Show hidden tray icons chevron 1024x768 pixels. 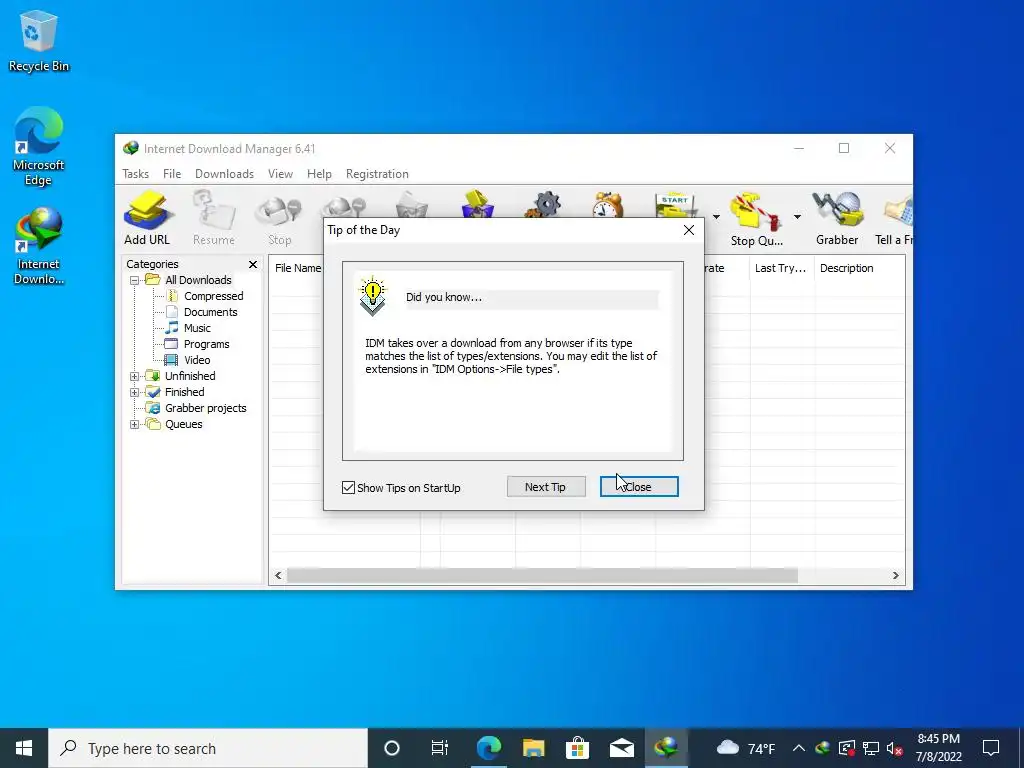pos(799,748)
